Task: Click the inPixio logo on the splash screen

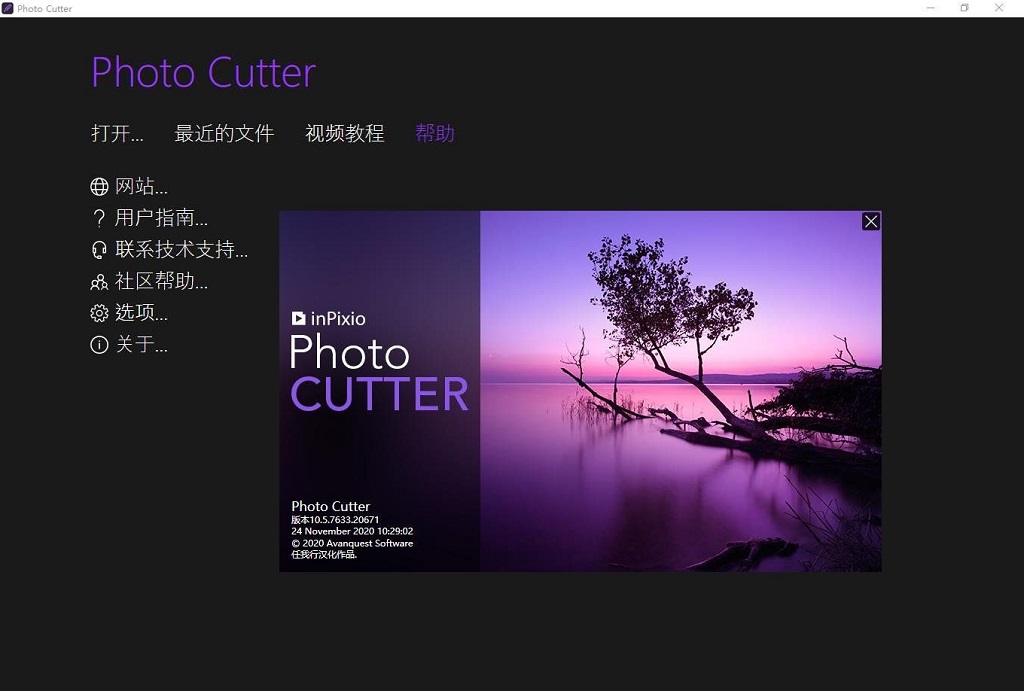Action: coord(328,319)
